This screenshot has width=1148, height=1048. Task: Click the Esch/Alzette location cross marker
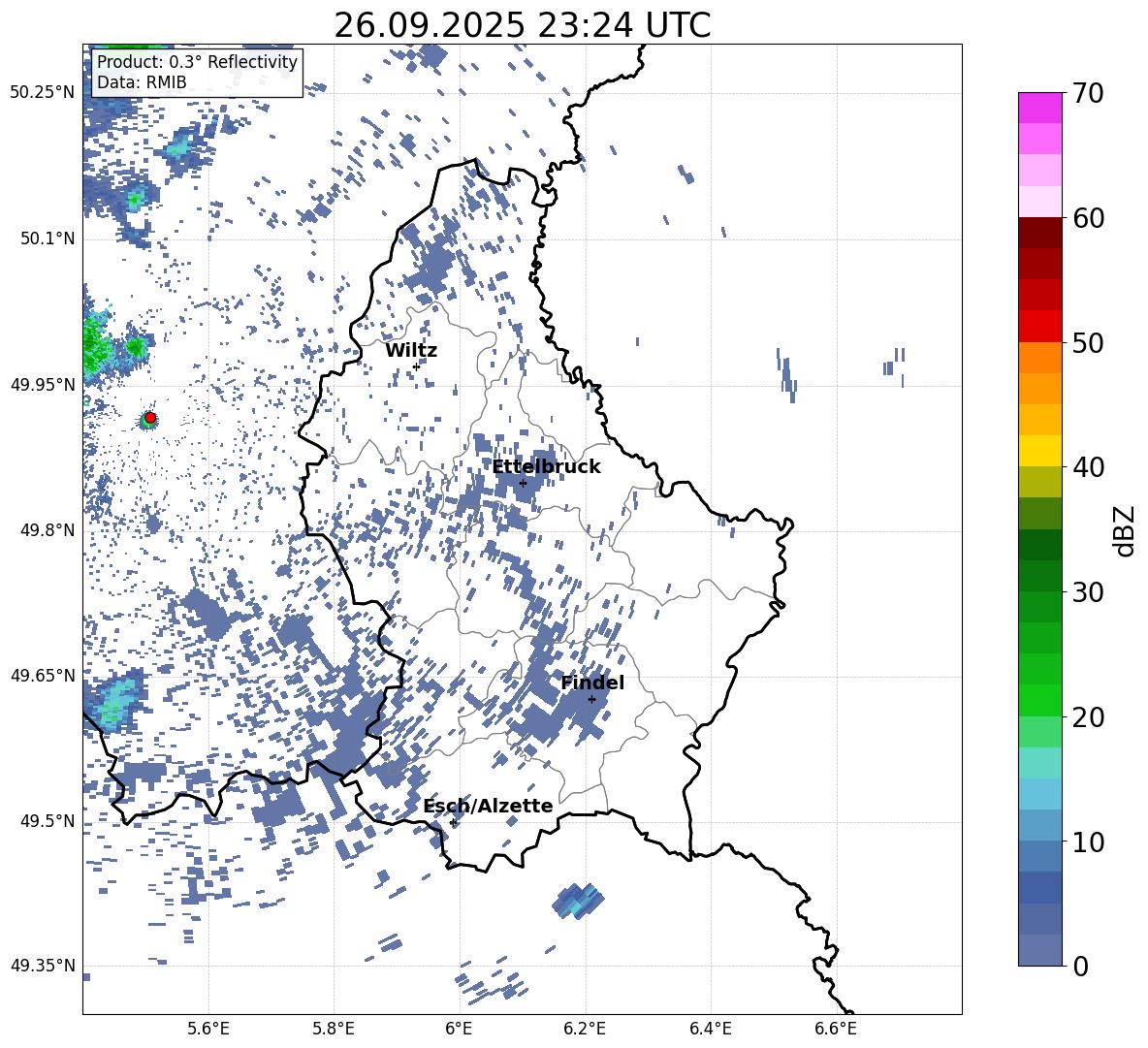click(453, 822)
